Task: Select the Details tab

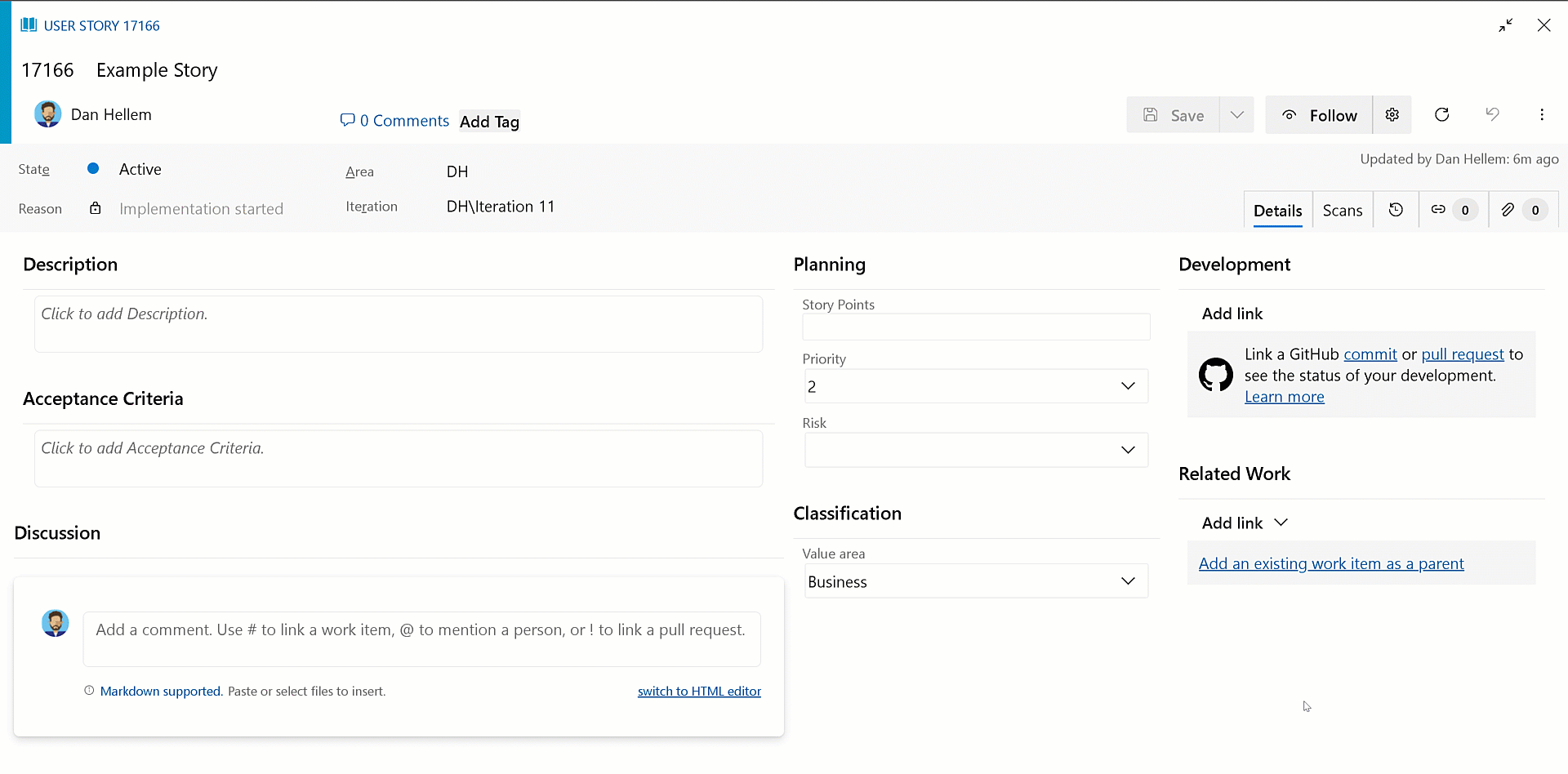Action: tap(1277, 210)
